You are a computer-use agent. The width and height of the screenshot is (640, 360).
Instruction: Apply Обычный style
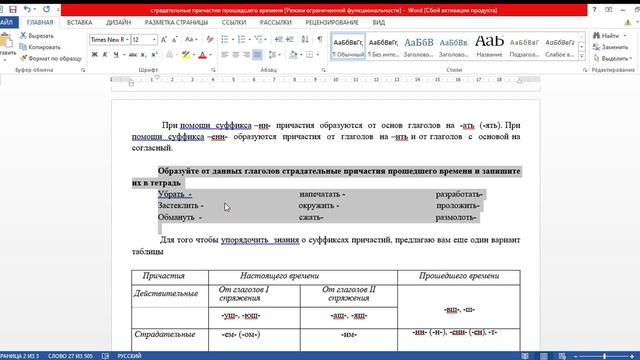tap(348, 47)
